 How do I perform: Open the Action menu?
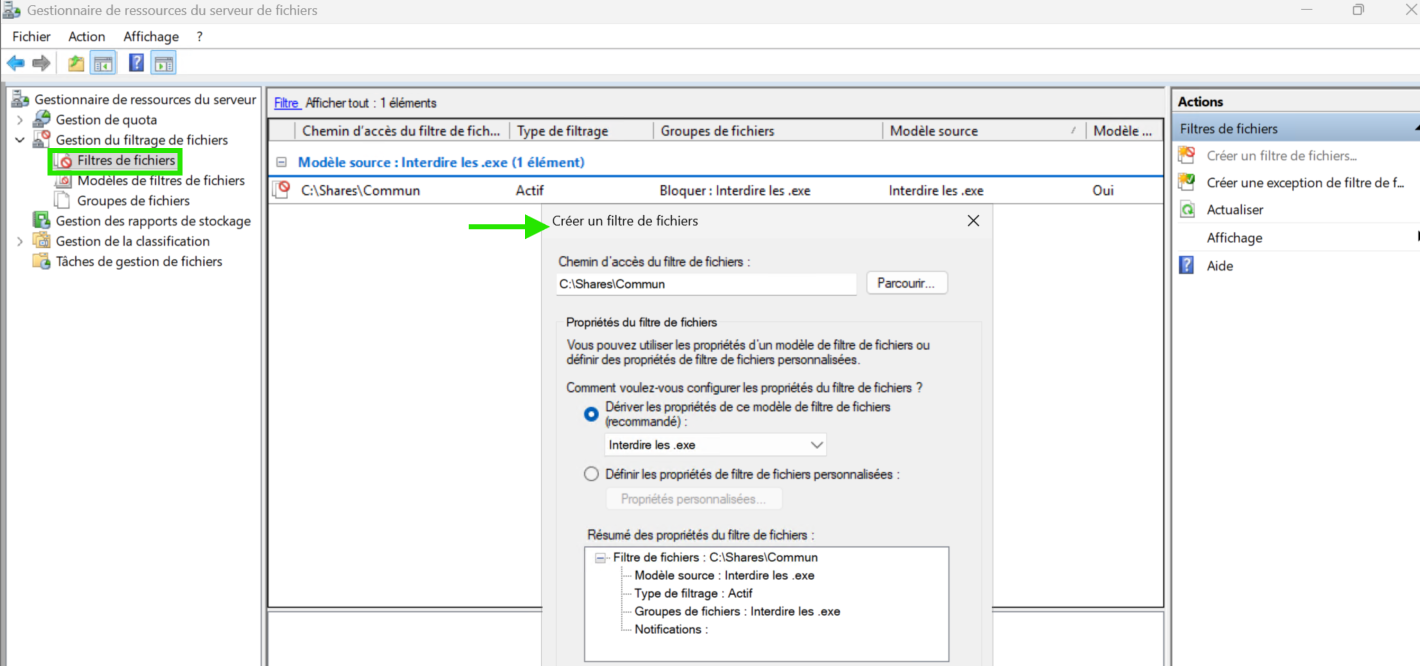tap(86, 36)
